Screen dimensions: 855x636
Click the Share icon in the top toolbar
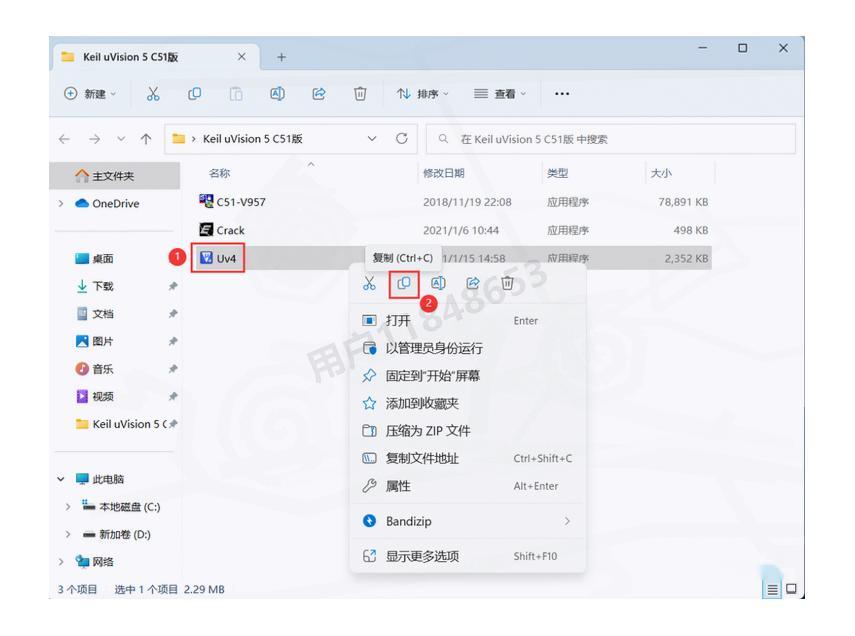click(319, 94)
